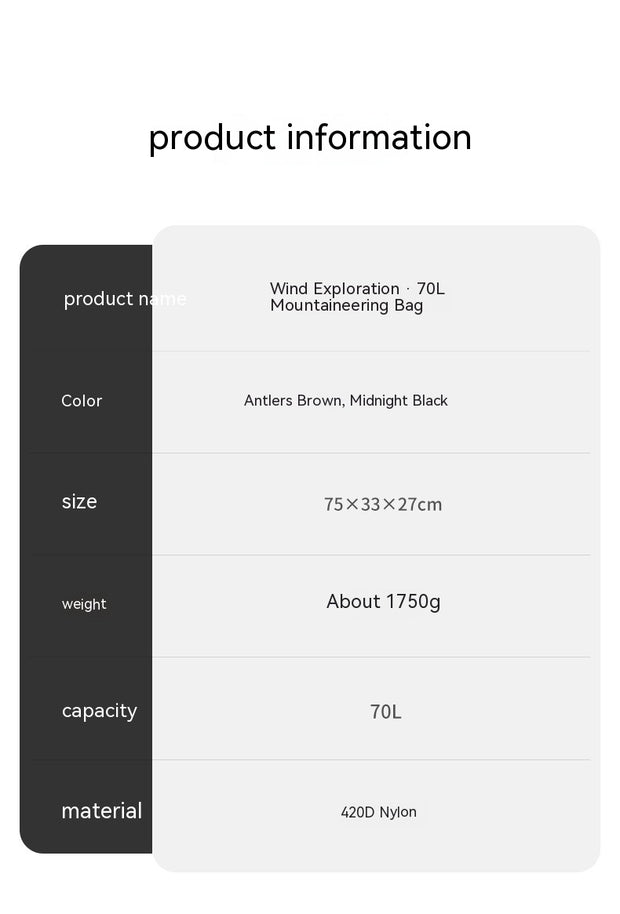Click the "Midnight Black" color text
This screenshot has height=914, width=620.
[x=399, y=401]
